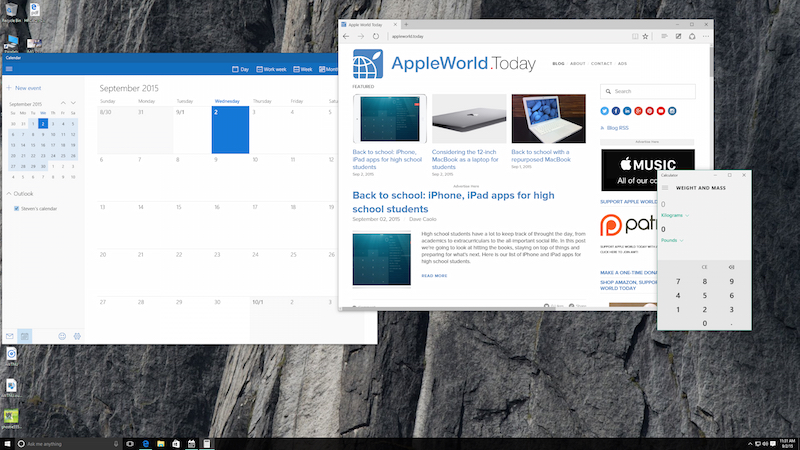Open the Facebook social icon
800x450 pixels.
(616, 111)
